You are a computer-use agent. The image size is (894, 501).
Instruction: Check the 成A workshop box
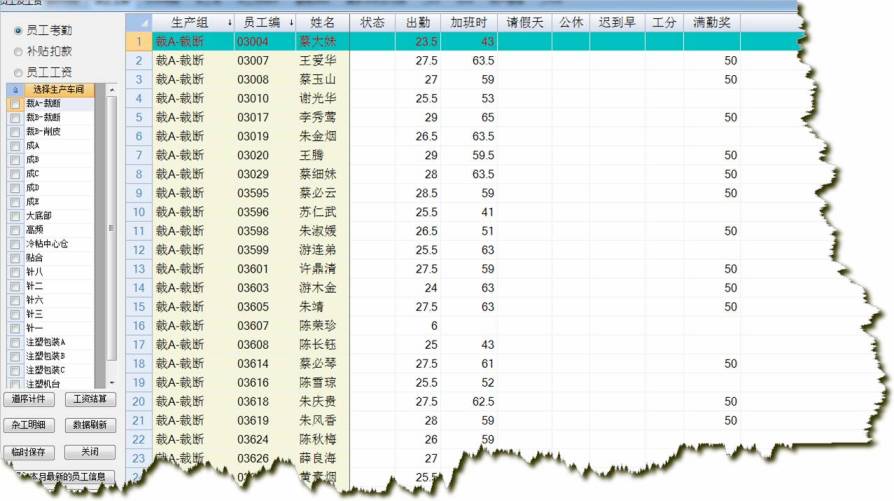[x=15, y=146]
